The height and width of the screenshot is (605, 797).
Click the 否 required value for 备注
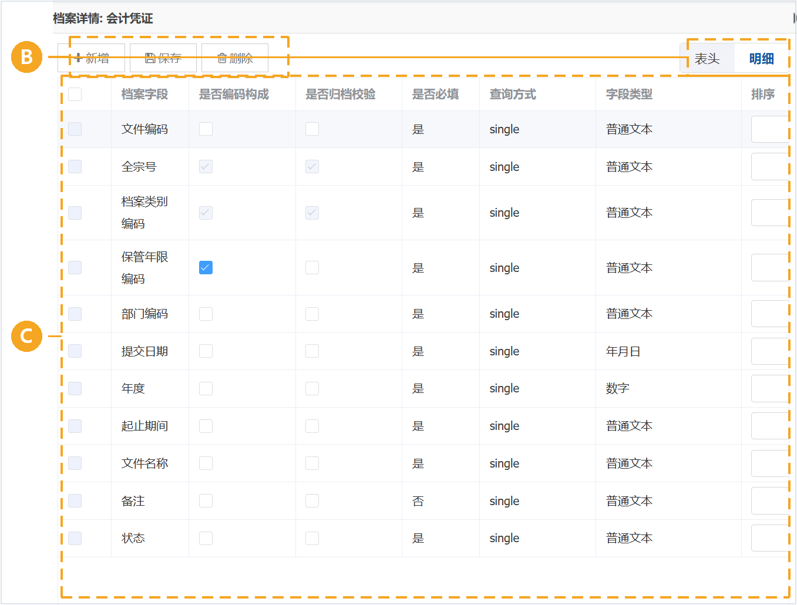[418, 501]
